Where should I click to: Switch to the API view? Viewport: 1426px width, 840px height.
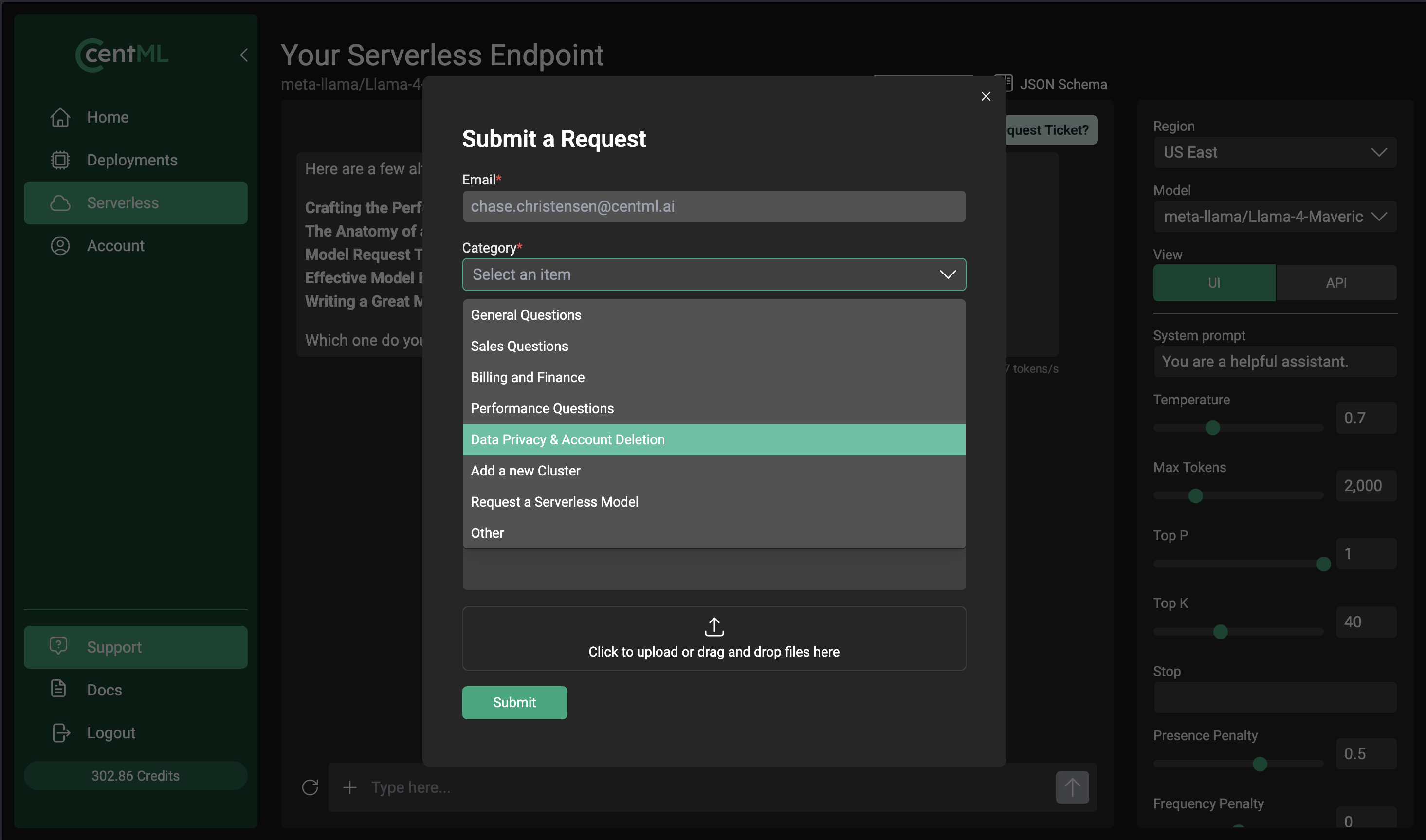click(x=1336, y=282)
